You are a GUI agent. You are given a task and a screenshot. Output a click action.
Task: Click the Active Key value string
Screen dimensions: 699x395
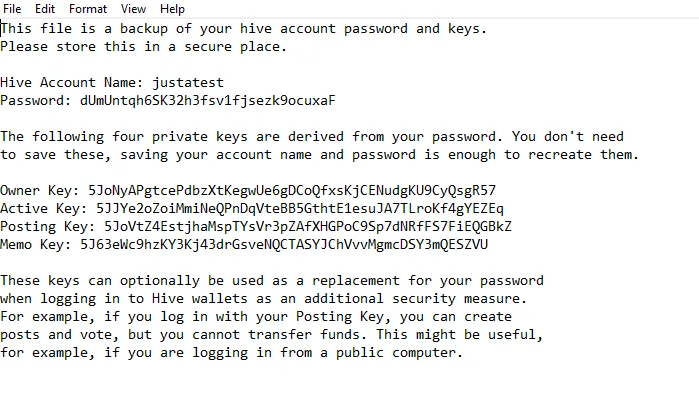coord(300,209)
